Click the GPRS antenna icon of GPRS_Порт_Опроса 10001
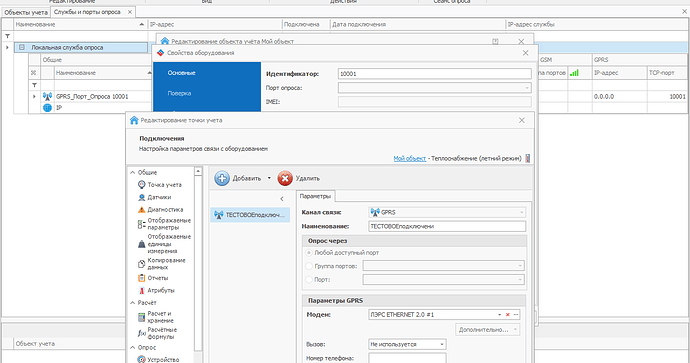 point(48,96)
